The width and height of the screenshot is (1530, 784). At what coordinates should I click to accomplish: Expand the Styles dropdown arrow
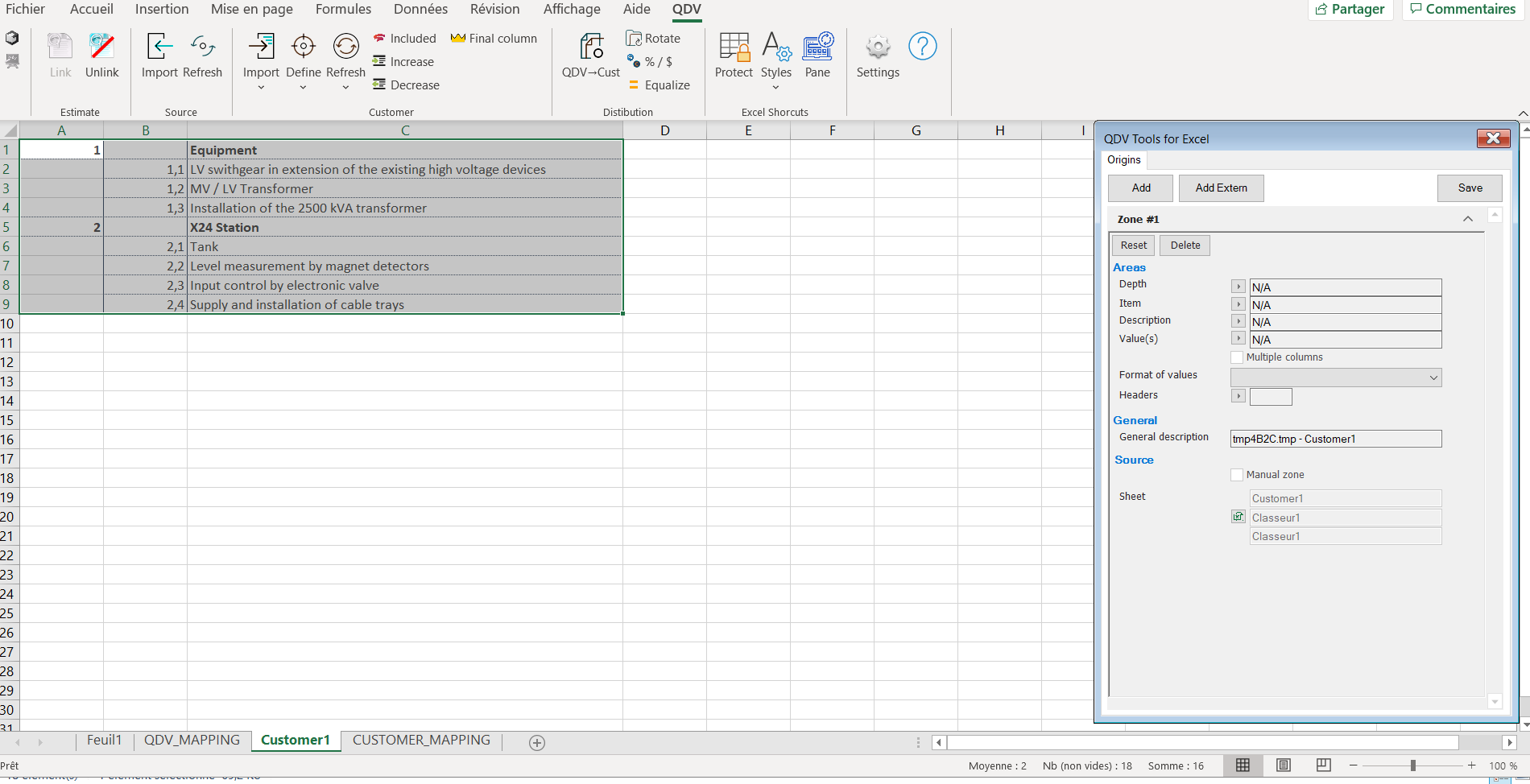pyautogui.click(x=775, y=87)
